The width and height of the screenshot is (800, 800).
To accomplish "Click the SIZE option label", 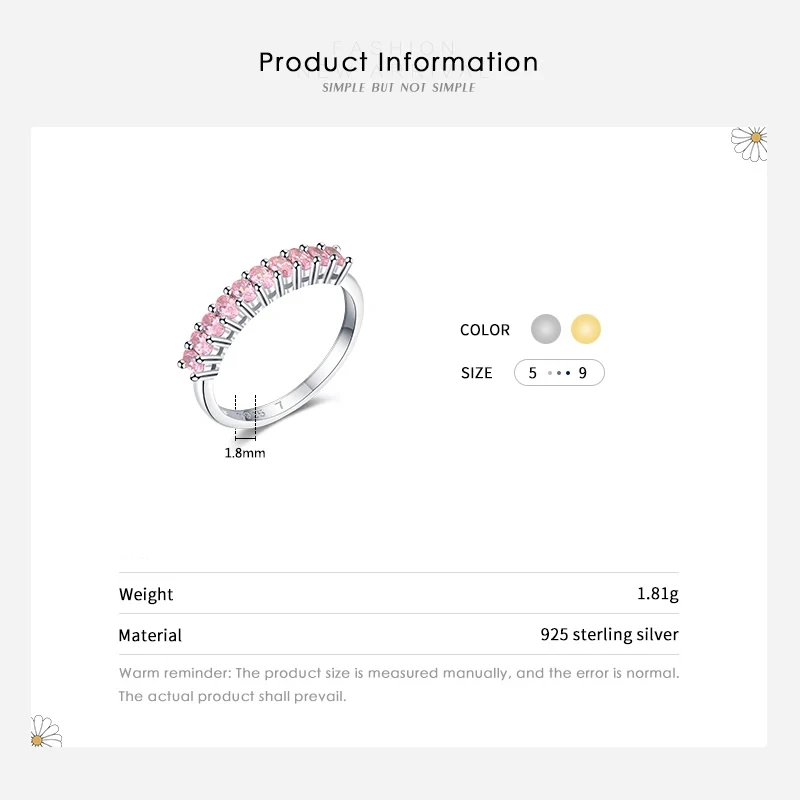I will [x=477, y=373].
